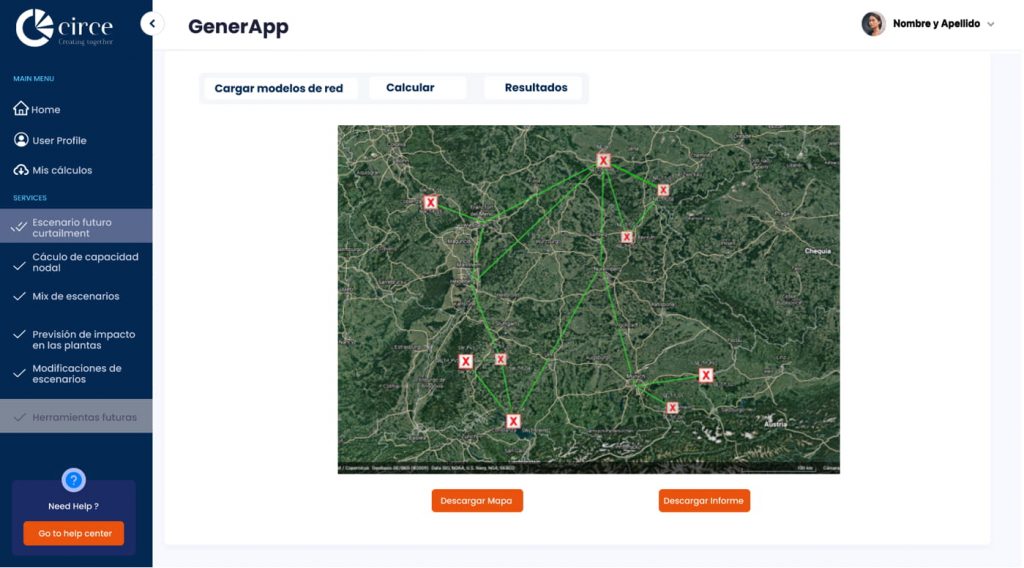Click Go to help center button

tap(74, 534)
